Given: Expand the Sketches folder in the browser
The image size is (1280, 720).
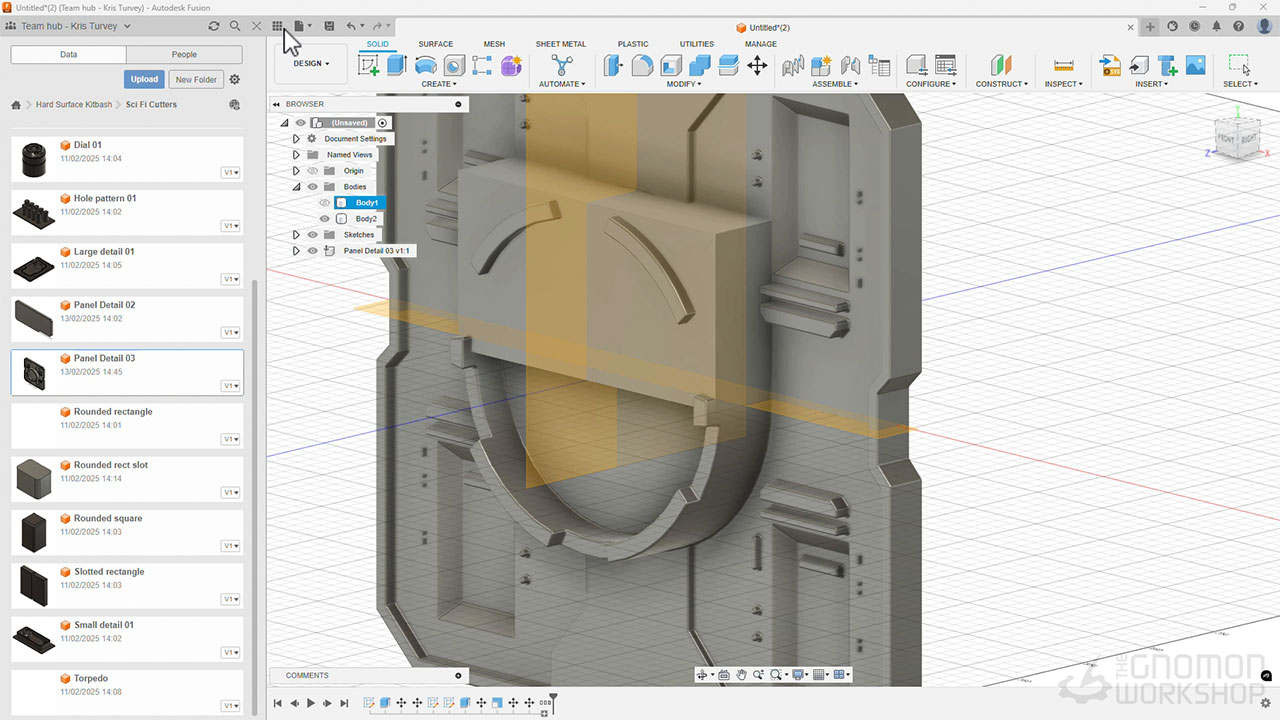Looking at the screenshot, I should [296, 235].
